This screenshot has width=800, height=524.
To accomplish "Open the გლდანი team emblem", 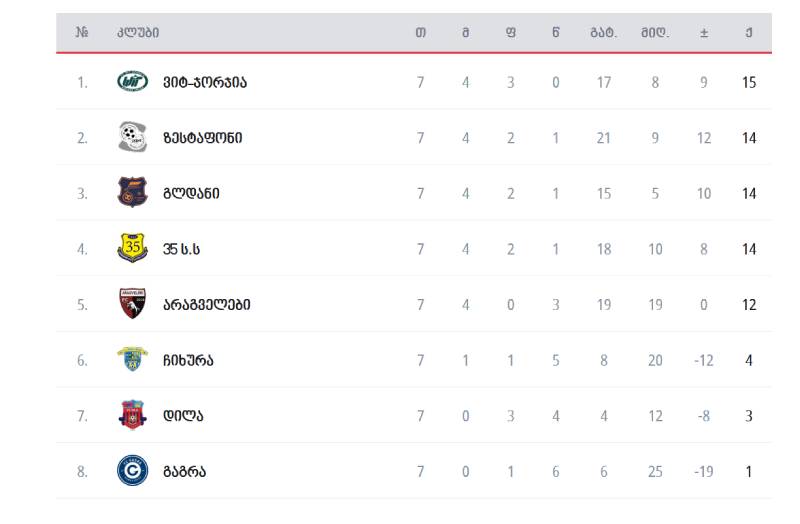I will (133, 192).
